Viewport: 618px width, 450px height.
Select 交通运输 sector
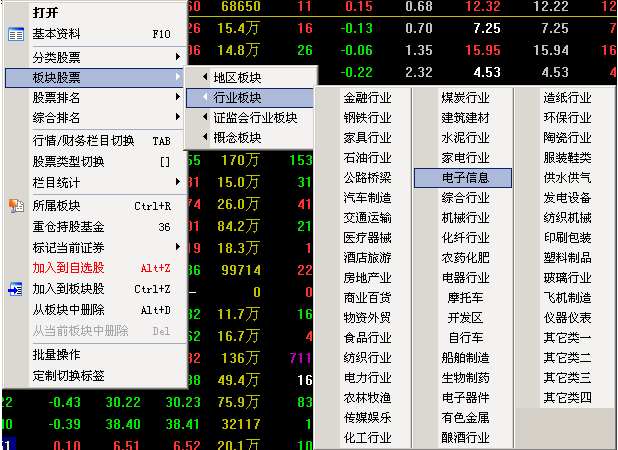(x=367, y=218)
